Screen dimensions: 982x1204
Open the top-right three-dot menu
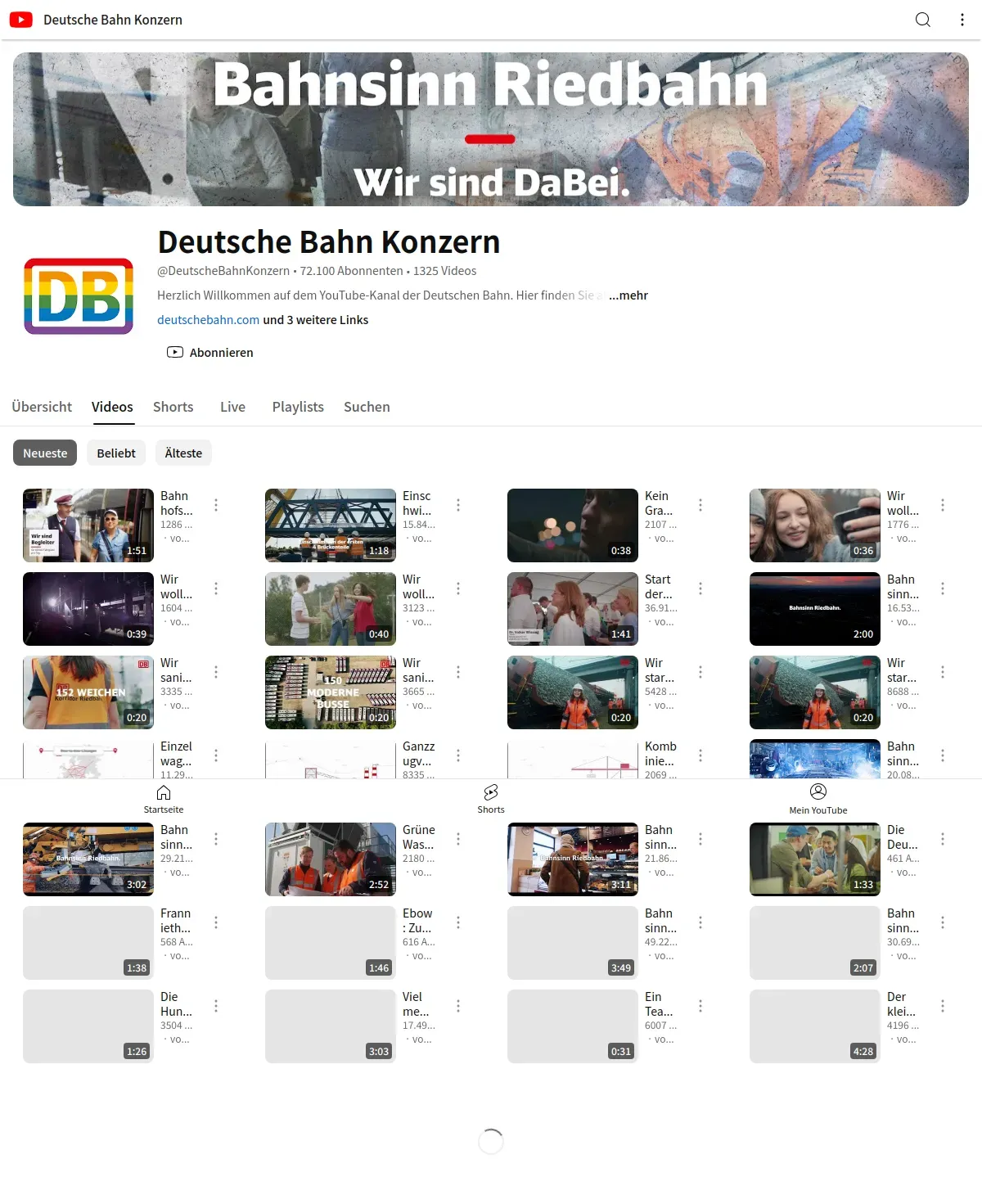pyautogui.click(x=962, y=20)
